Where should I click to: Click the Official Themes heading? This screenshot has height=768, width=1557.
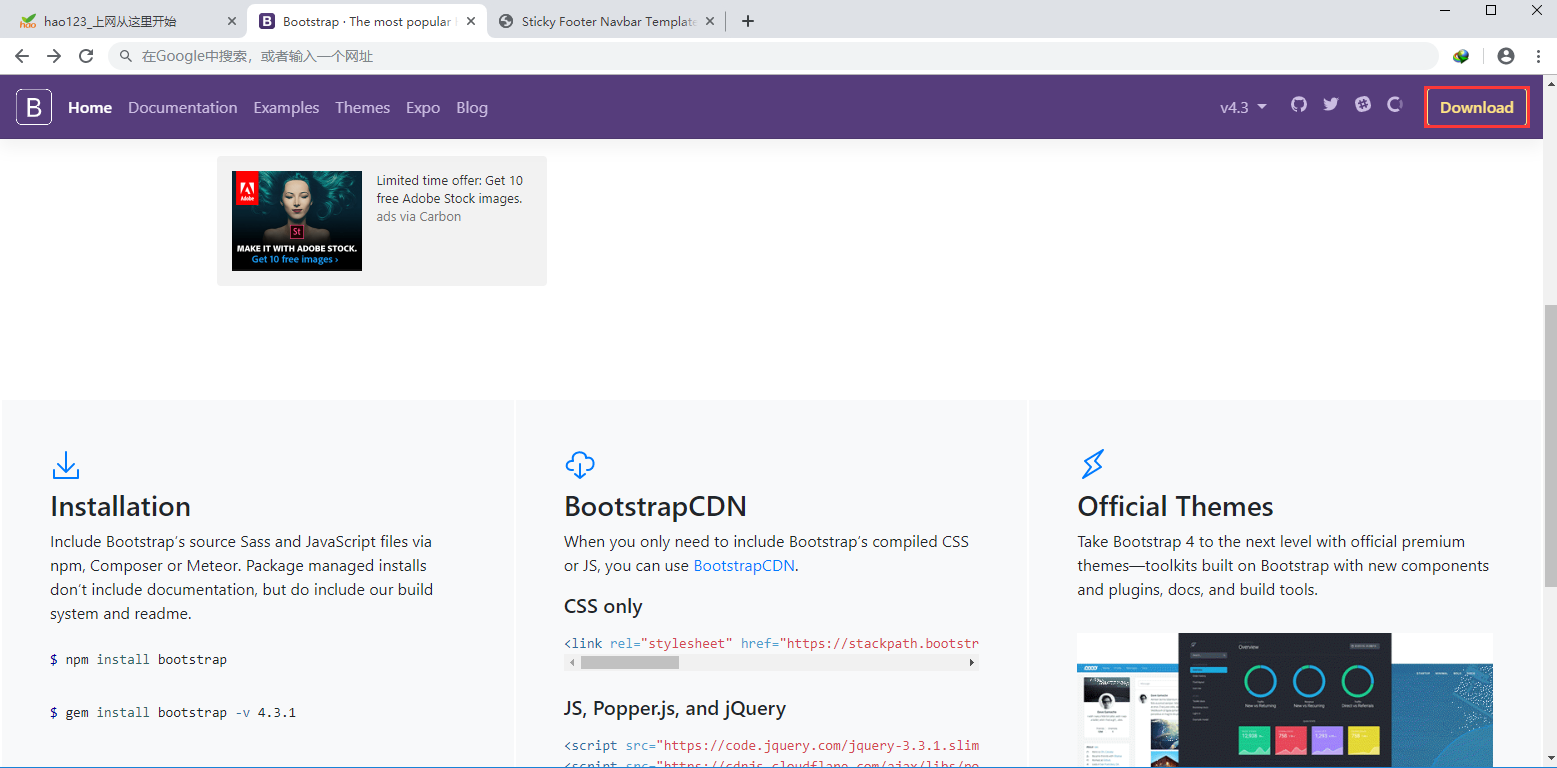[x=1175, y=506]
